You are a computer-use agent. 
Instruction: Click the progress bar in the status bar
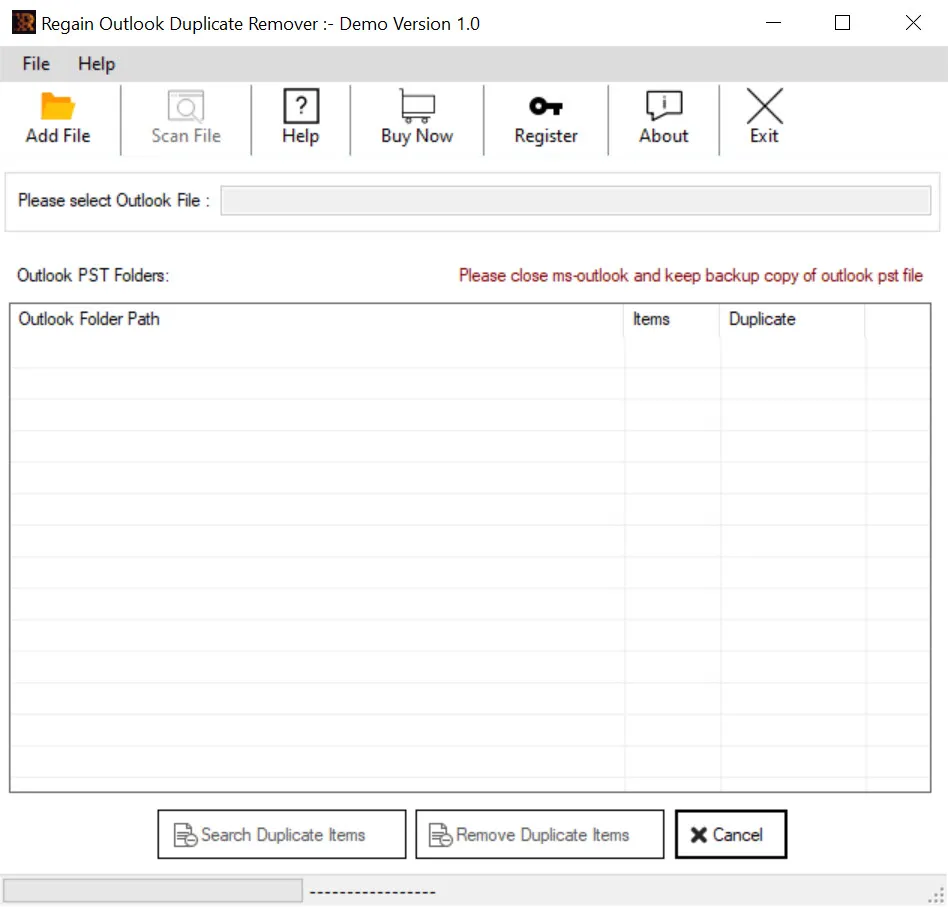[x=152, y=891]
